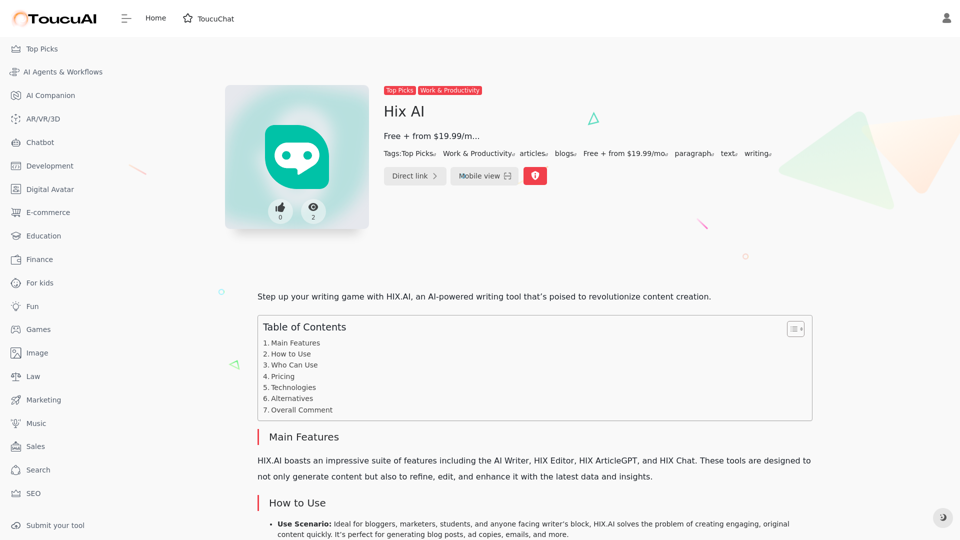The width and height of the screenshot is (960, 540).
Task: Click the Search sidebar icon
Action: pos(16,470)
